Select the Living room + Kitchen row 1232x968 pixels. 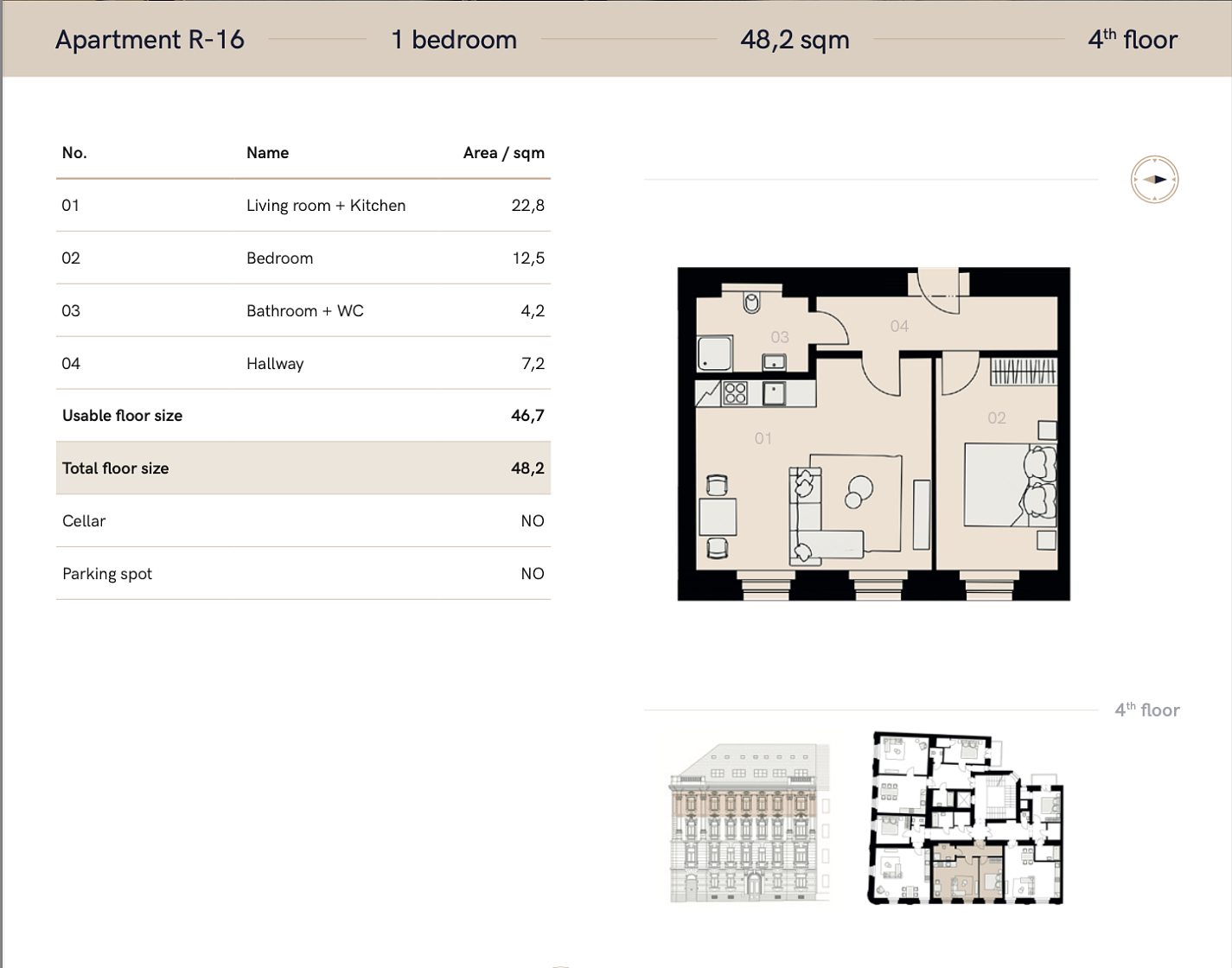[x=303, y=206]
